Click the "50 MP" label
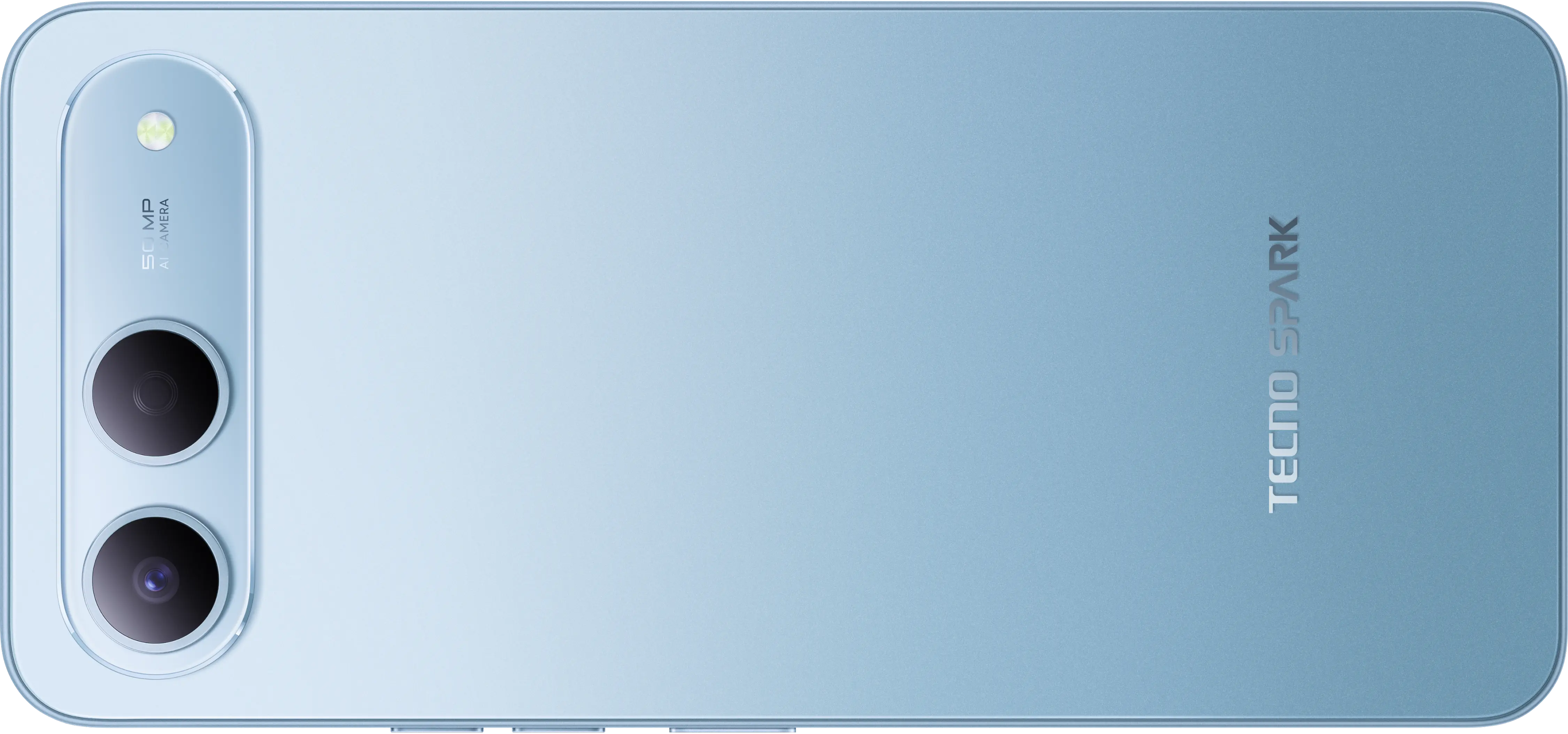Screen dimensions: 1568x734 pos(148,235)
